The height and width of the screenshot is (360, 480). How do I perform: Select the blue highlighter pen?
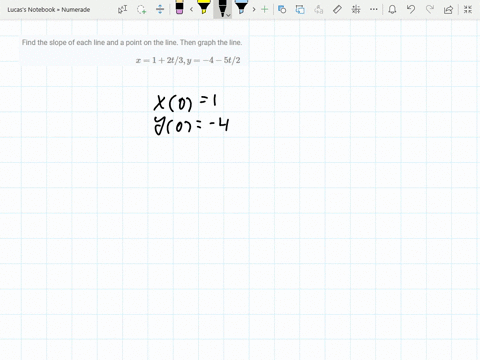pos(241,7)
